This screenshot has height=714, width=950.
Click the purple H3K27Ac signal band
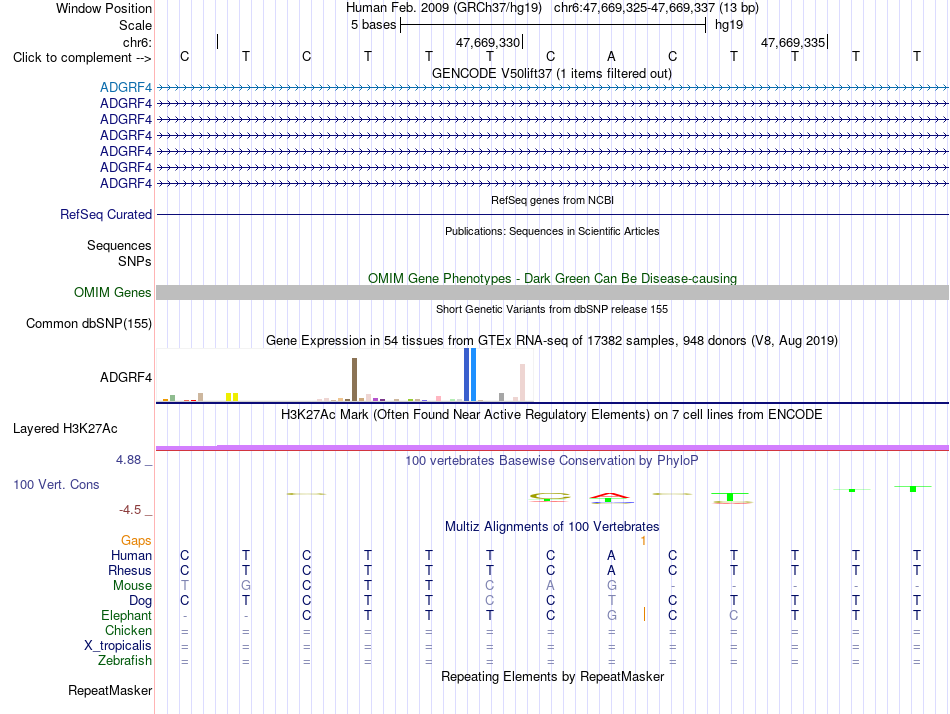click(x=553, y=448)
